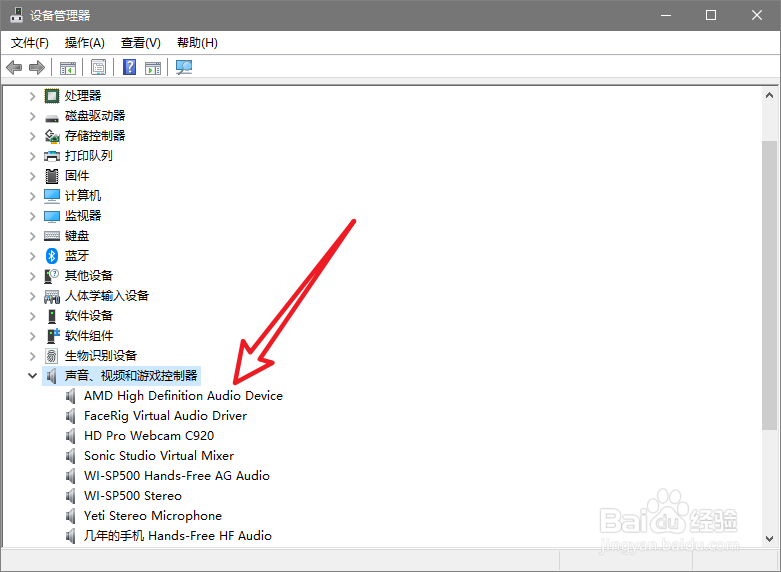The image size is (781, 572).
Task: Go forward with the right arrow toolbar icon
Action: (37, 67)
